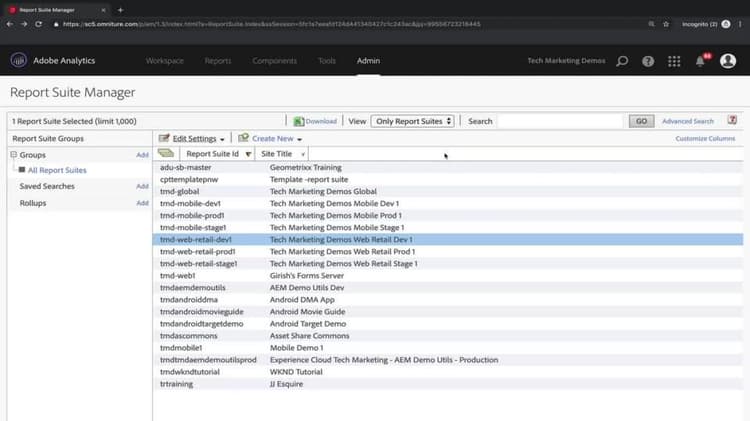This screenshot has width=750, height=421.
Task: Open the Workspace menu item
Action: [x=165, y=61]
